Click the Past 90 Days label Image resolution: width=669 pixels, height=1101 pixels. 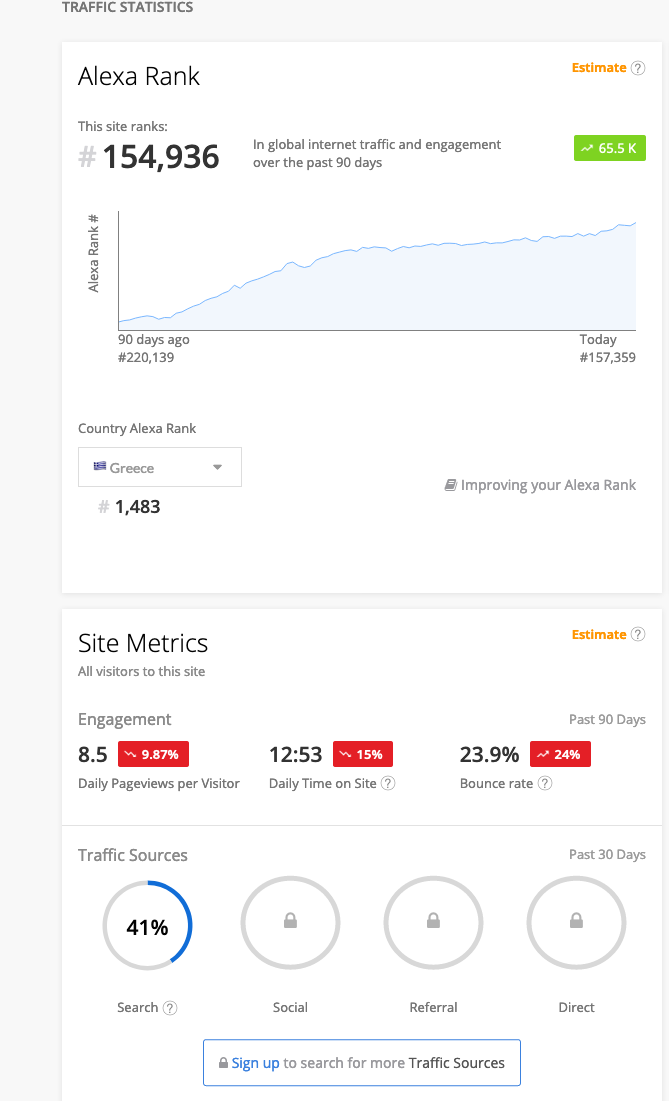(x=607, y=720)
